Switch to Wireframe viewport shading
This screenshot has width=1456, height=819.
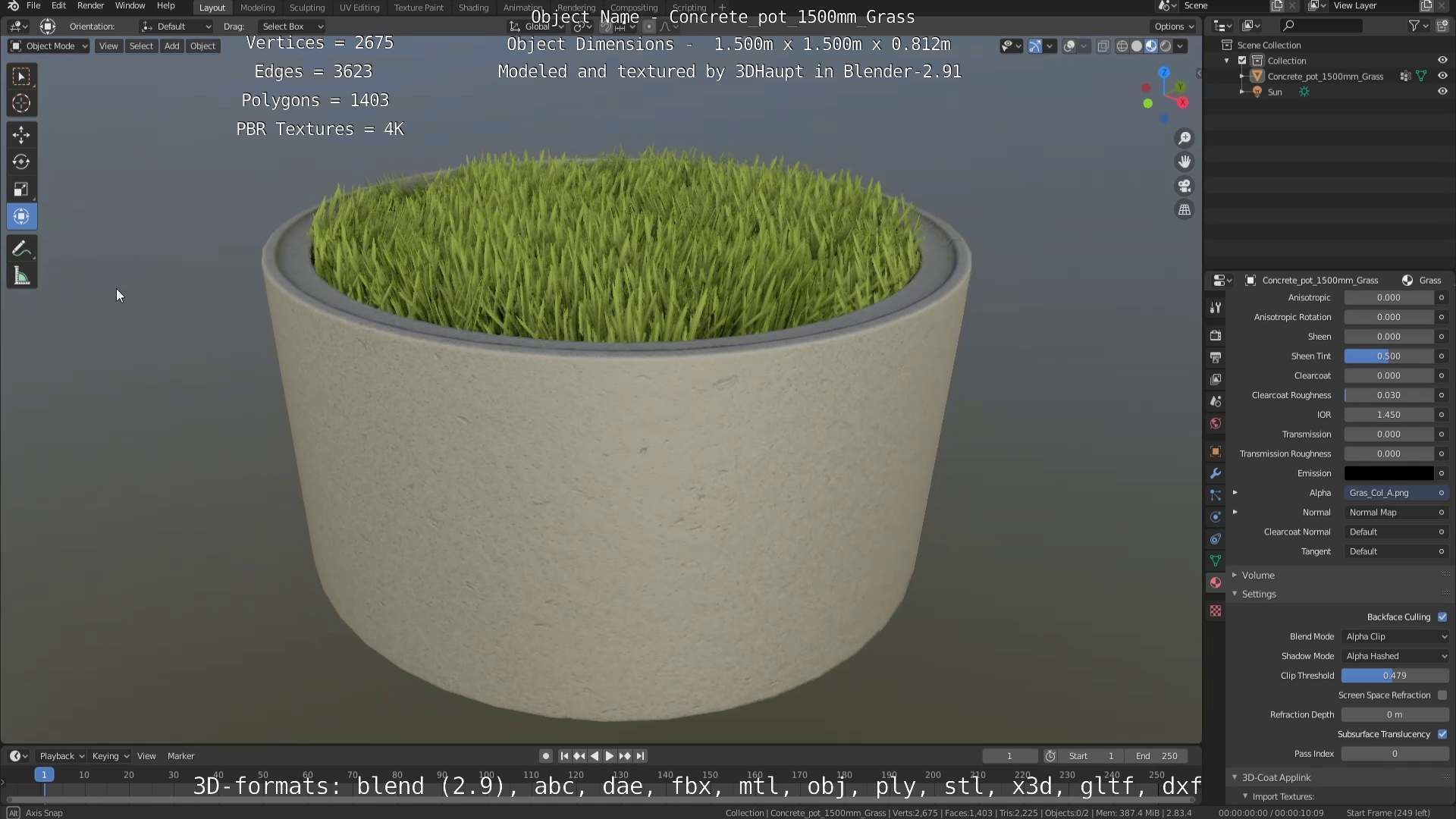(1122, 46)
